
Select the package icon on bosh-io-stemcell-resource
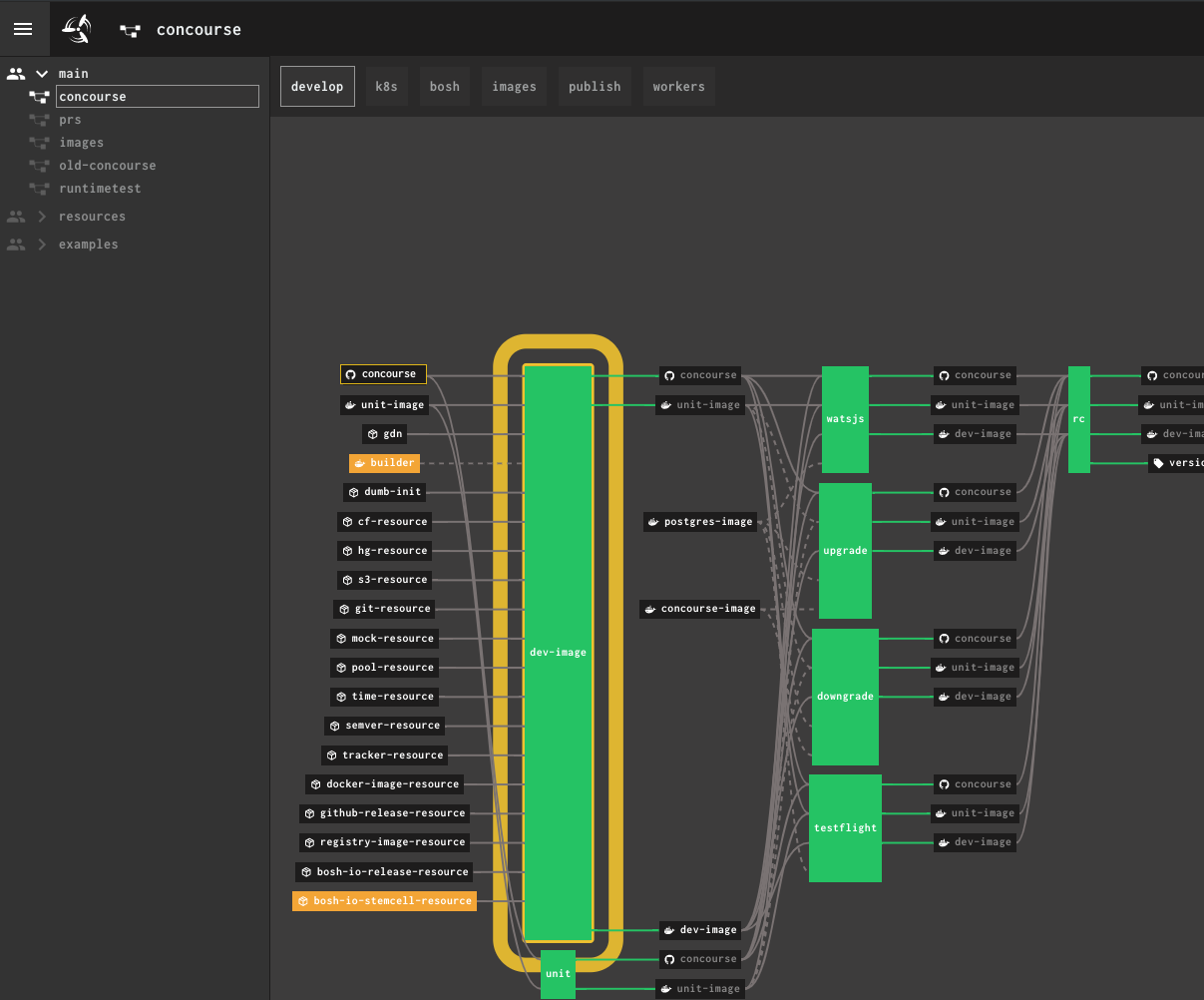click(x=302, y=900)
